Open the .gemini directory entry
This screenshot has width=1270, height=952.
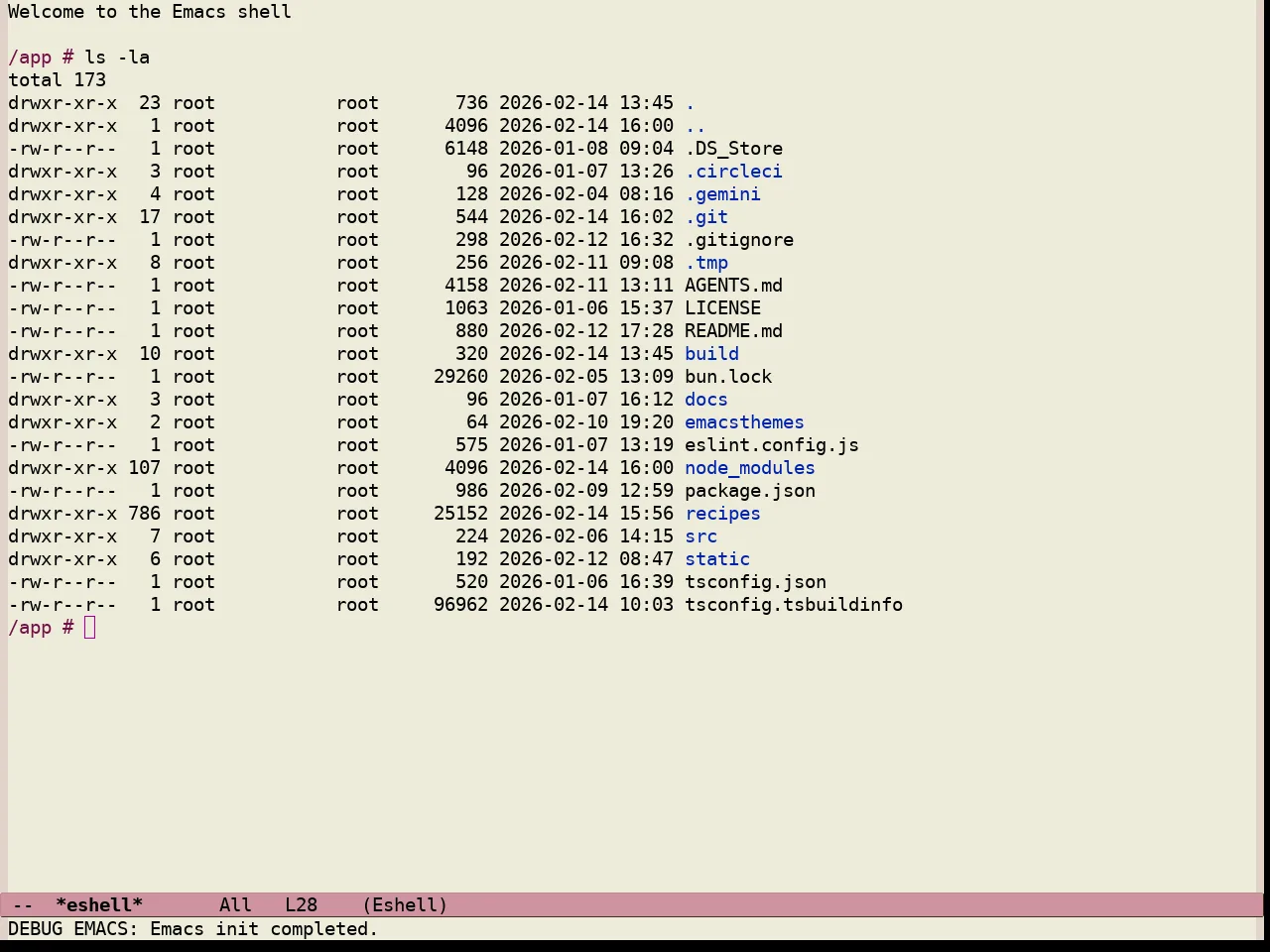(722, 194)
